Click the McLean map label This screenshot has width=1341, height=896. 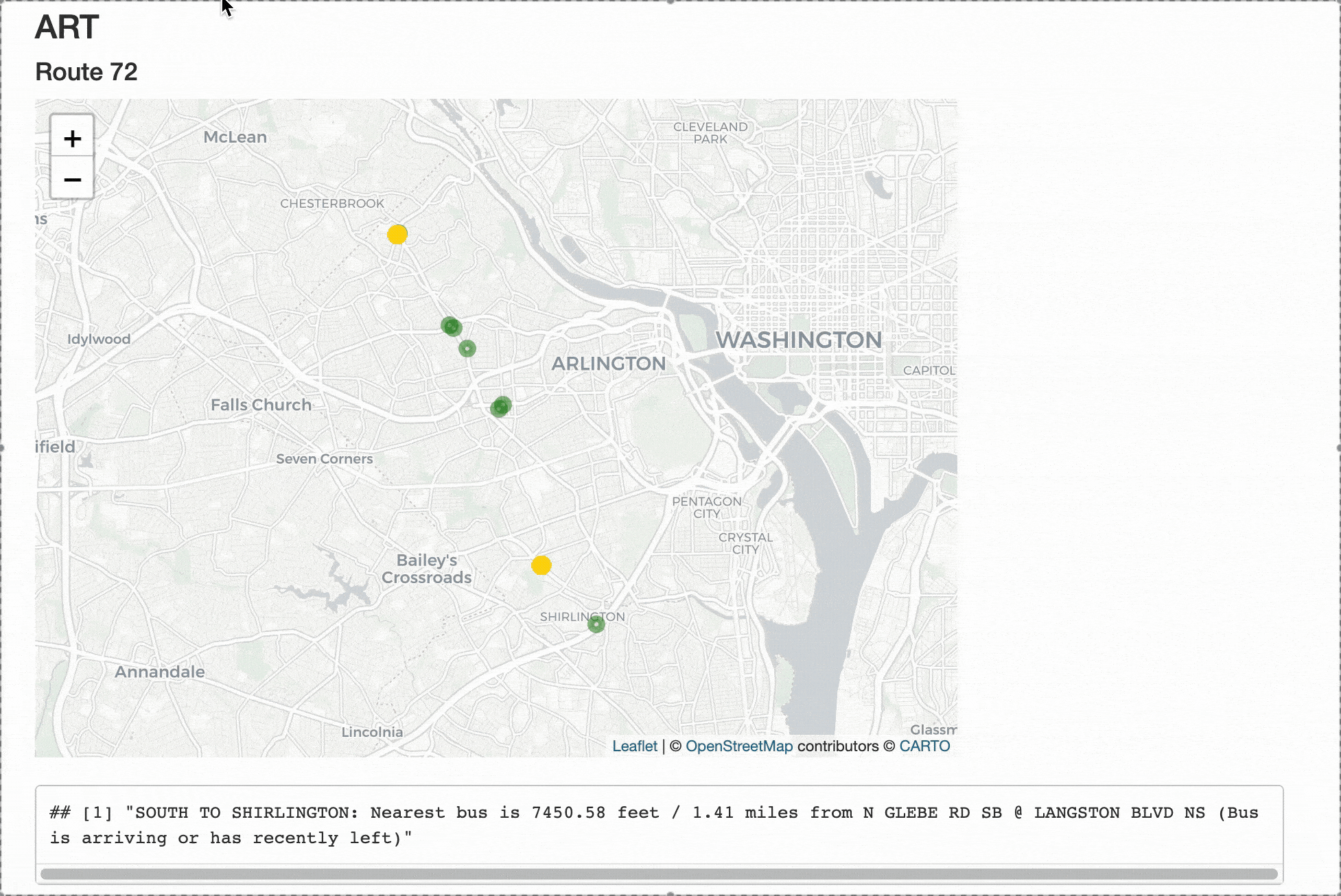coord(235,137)
